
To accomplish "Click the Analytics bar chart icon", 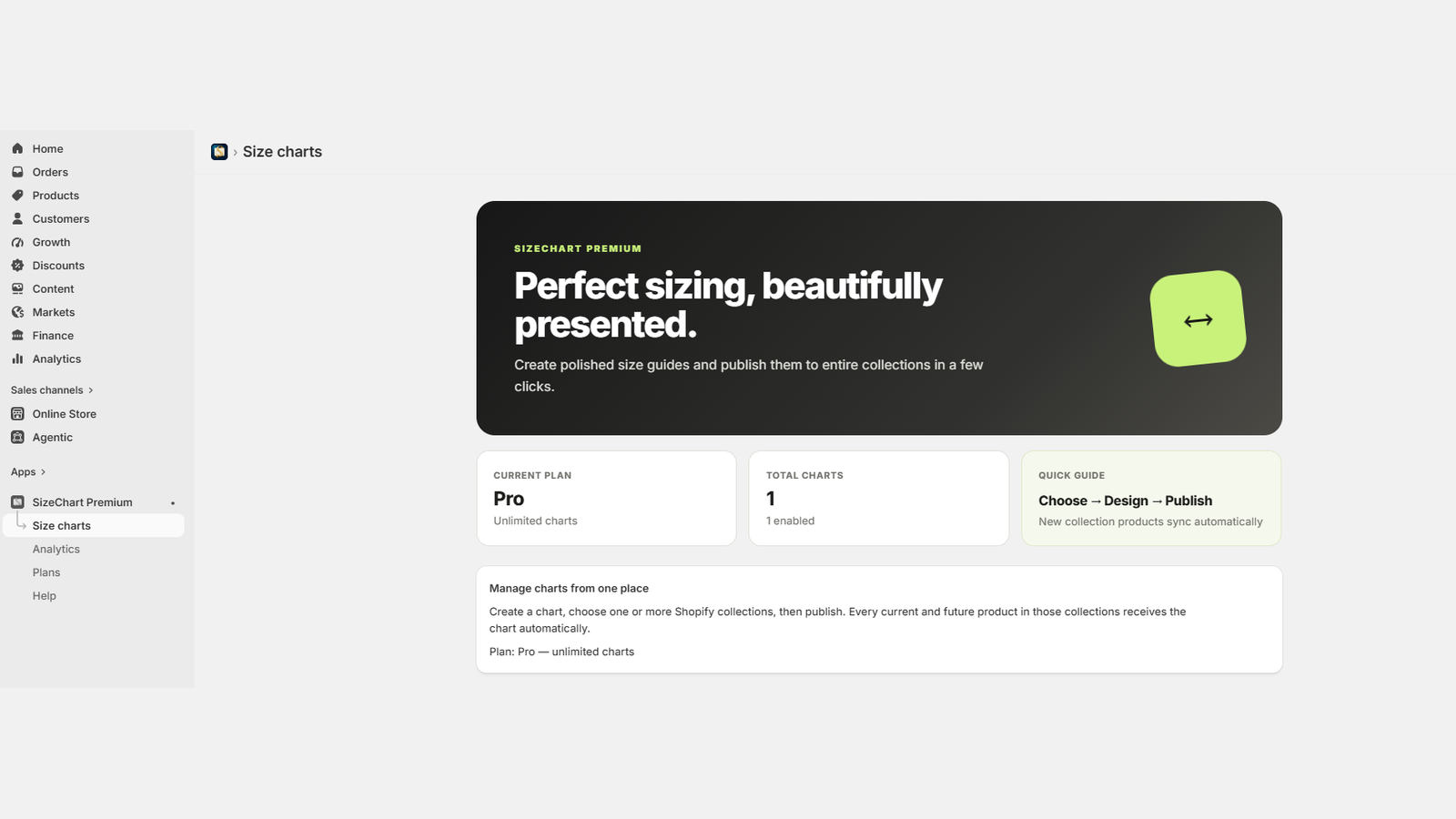I will coord(17,359).
